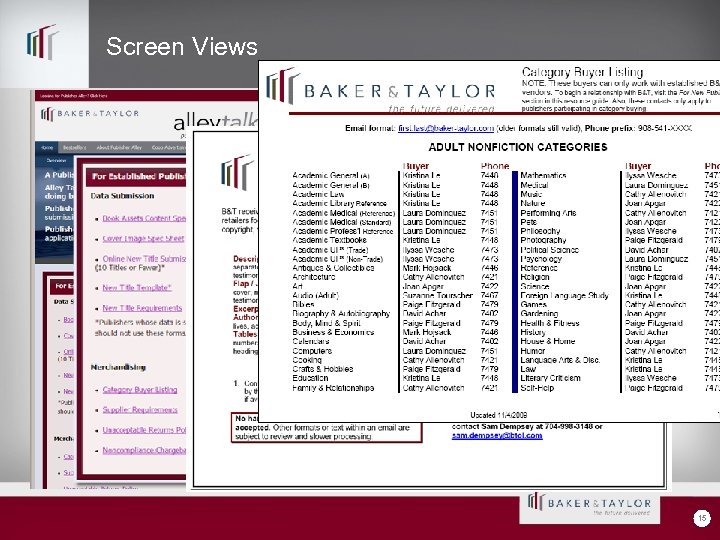This screenshot has height=540, width=720.
Task: Click the 'Performing Arts' category row
Action: pos(548,213)
